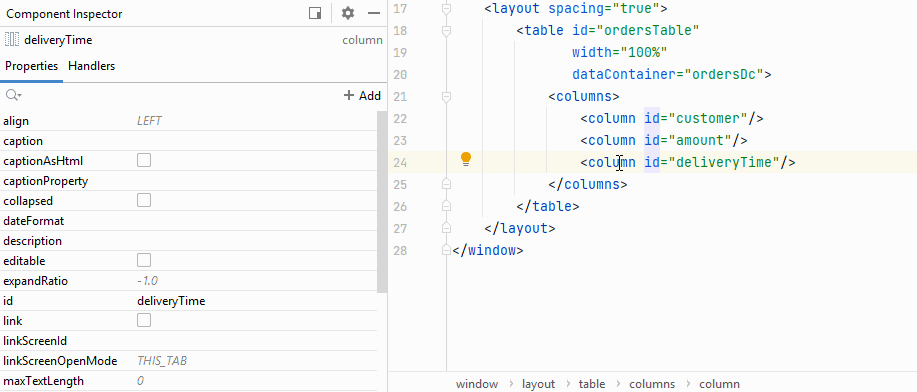Click the closing </columns> tag
Screen dimensions: 917x392
coord(588,184)
